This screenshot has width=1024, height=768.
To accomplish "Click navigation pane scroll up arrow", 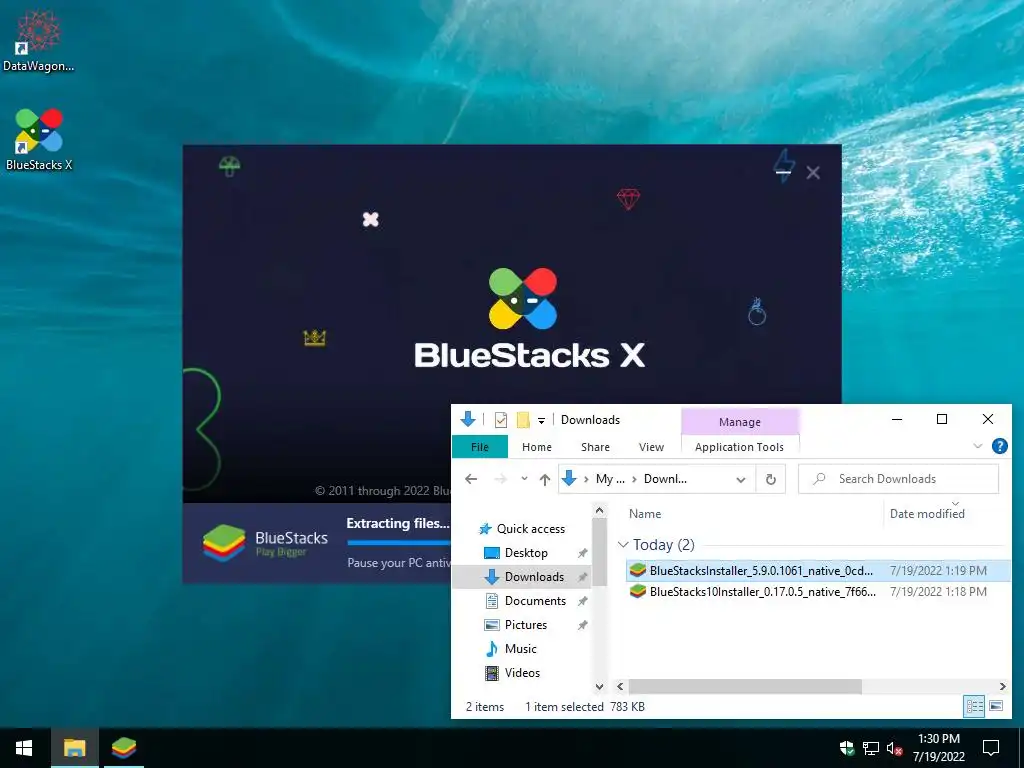I will pos(600,510).
